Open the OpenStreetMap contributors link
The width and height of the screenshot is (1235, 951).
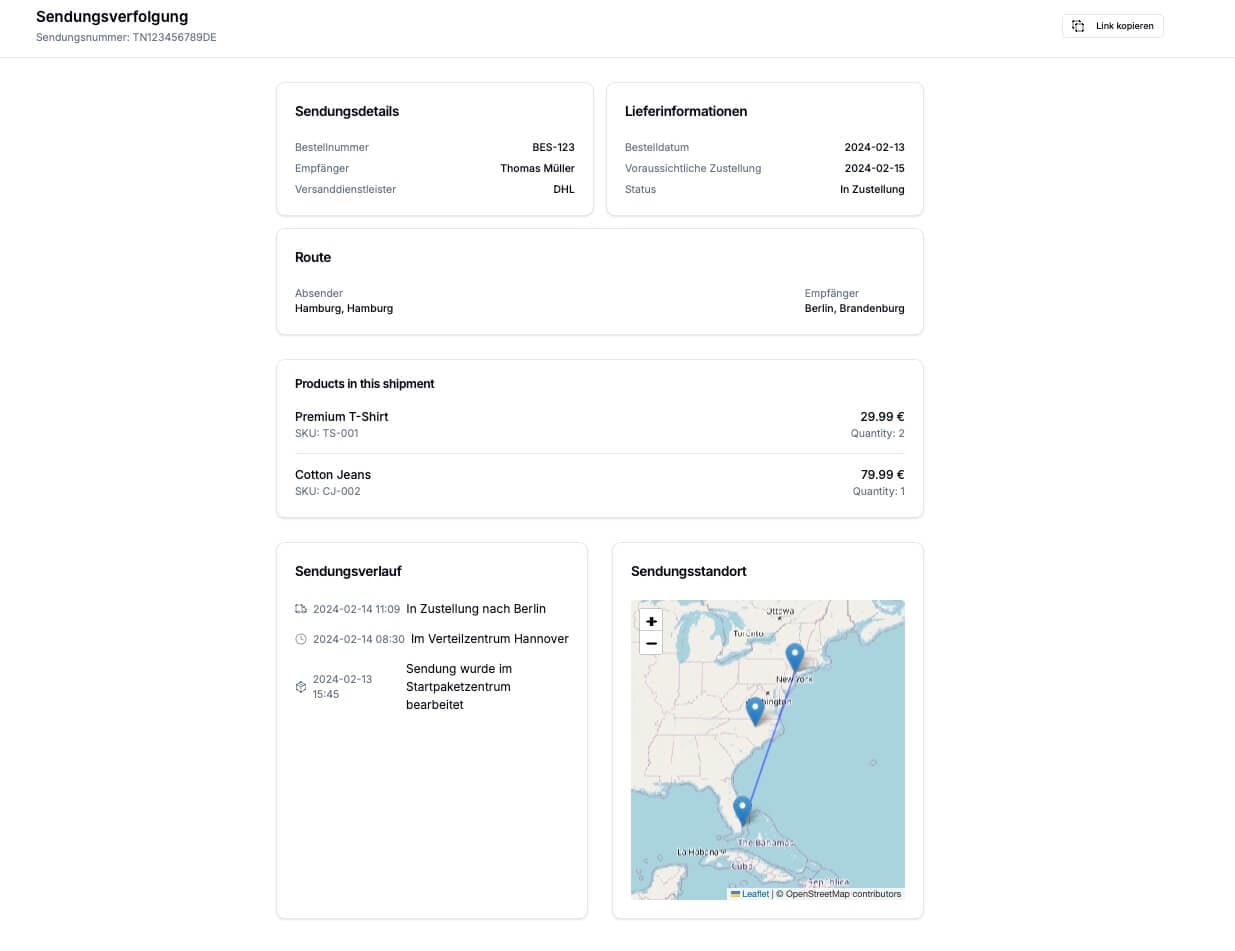[847, 893]
